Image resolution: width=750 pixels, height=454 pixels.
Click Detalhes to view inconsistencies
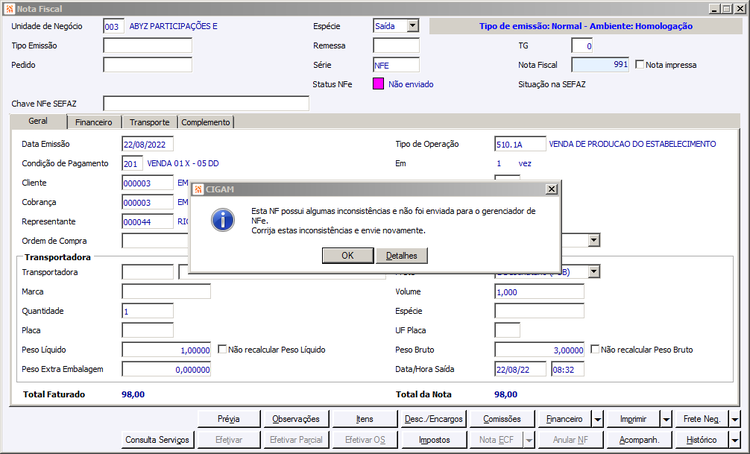click(x=402, y=255)
